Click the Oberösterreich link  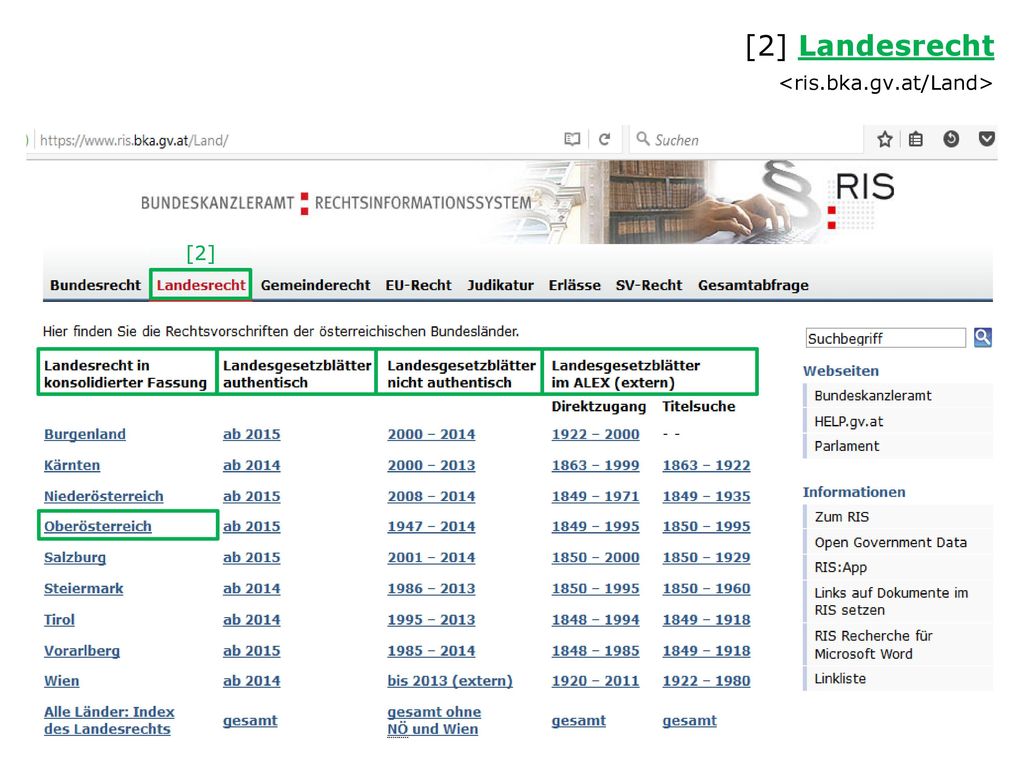pos(98,526)
